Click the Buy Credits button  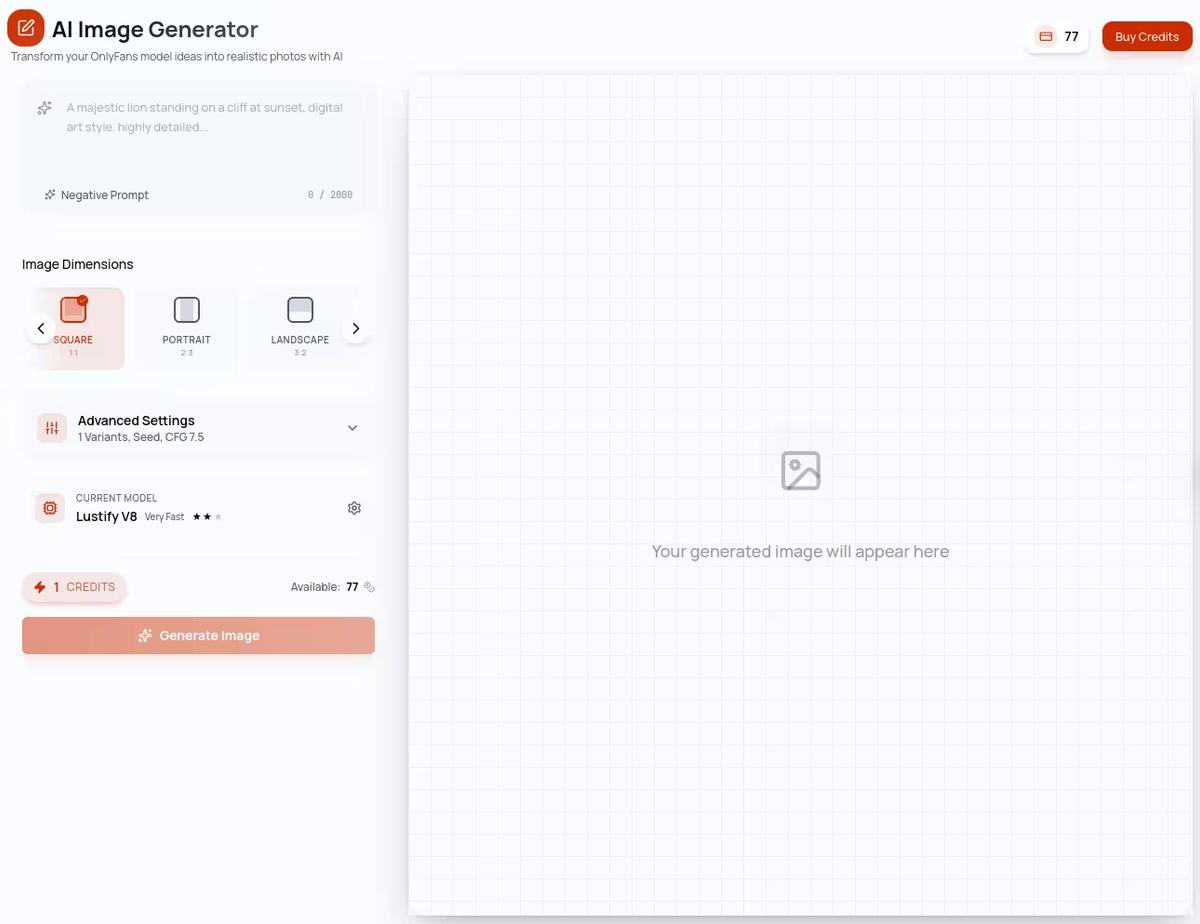[1147, 36]
